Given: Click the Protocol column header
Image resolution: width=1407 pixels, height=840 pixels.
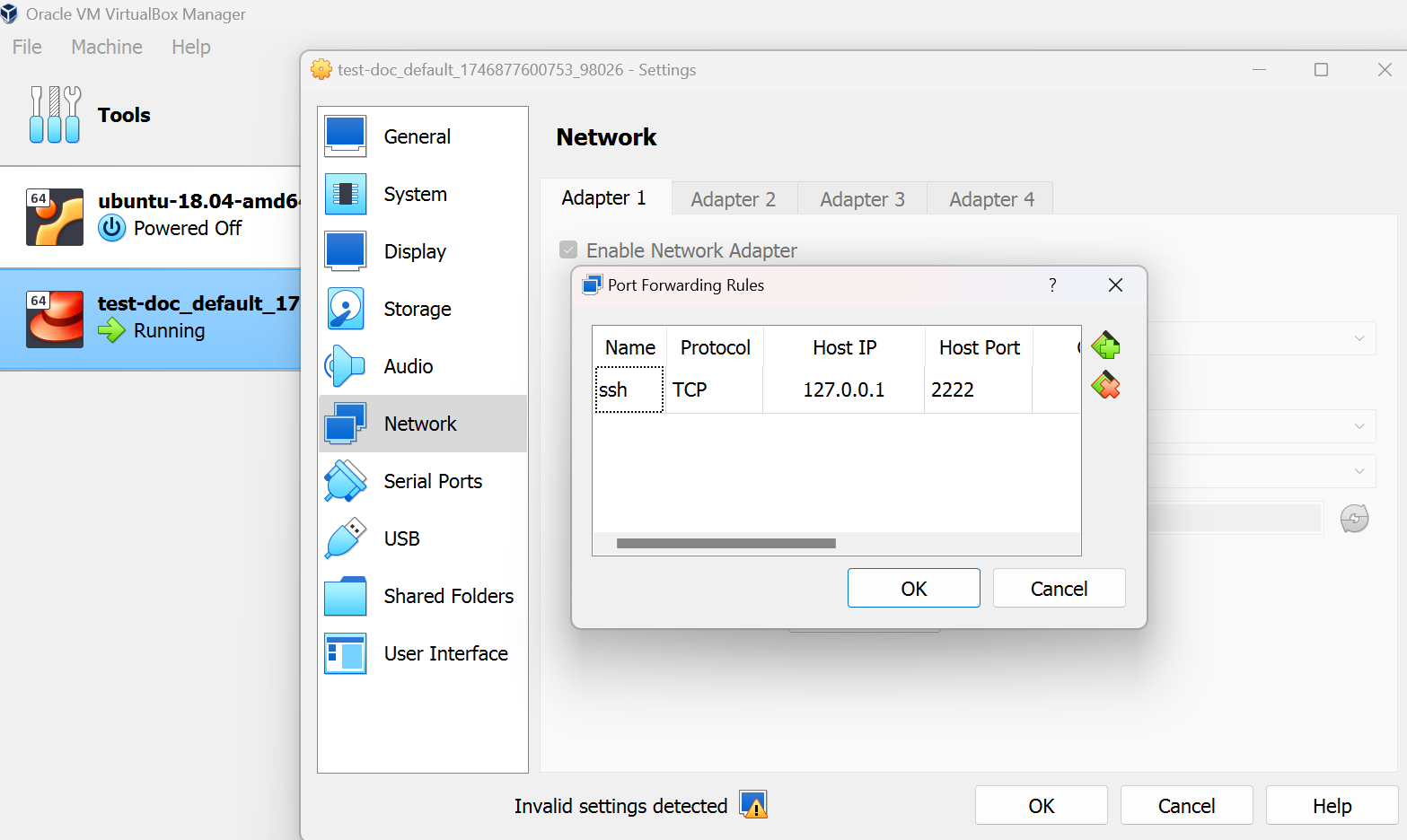Looking at the screenshot, I should (x=715, y=347).
